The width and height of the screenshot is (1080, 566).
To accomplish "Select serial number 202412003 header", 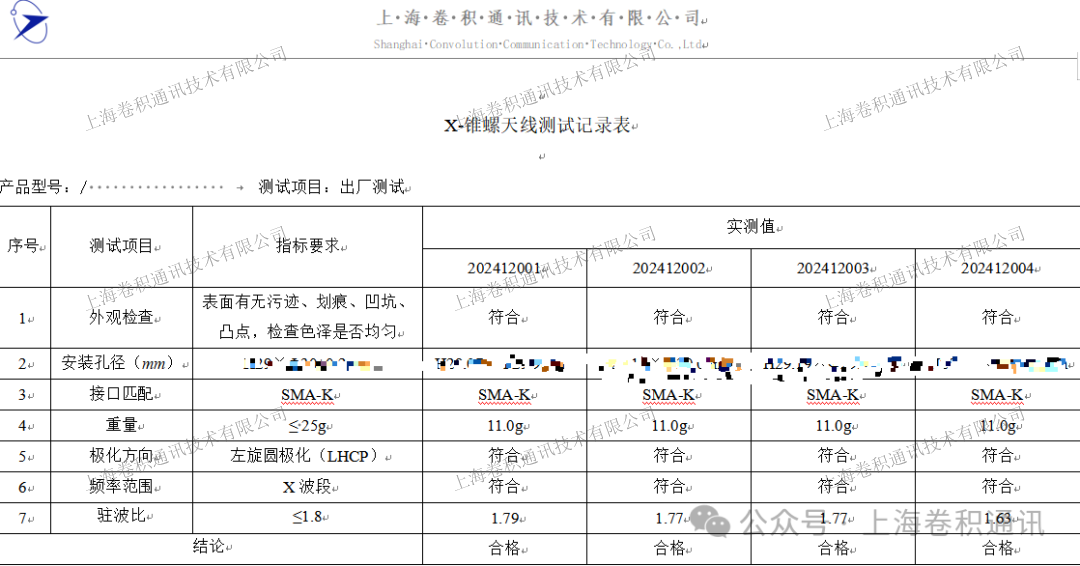I will (x=833, y=269).
